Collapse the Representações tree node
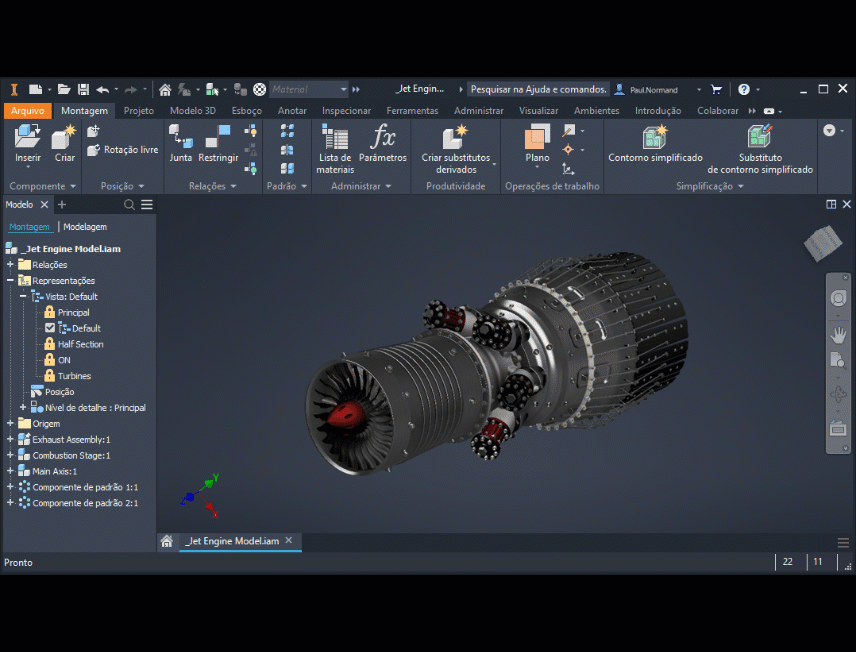Image resolution: width=856 pixels, height=652 pixels. click(x=10, y=281)
